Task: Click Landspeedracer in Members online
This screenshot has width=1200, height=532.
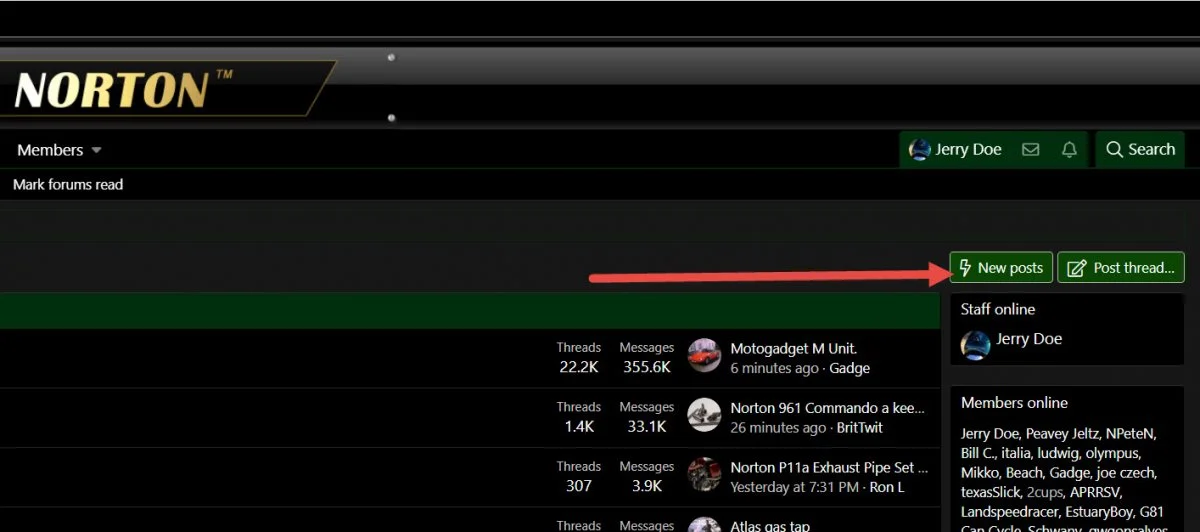Action: (1009, 511)
